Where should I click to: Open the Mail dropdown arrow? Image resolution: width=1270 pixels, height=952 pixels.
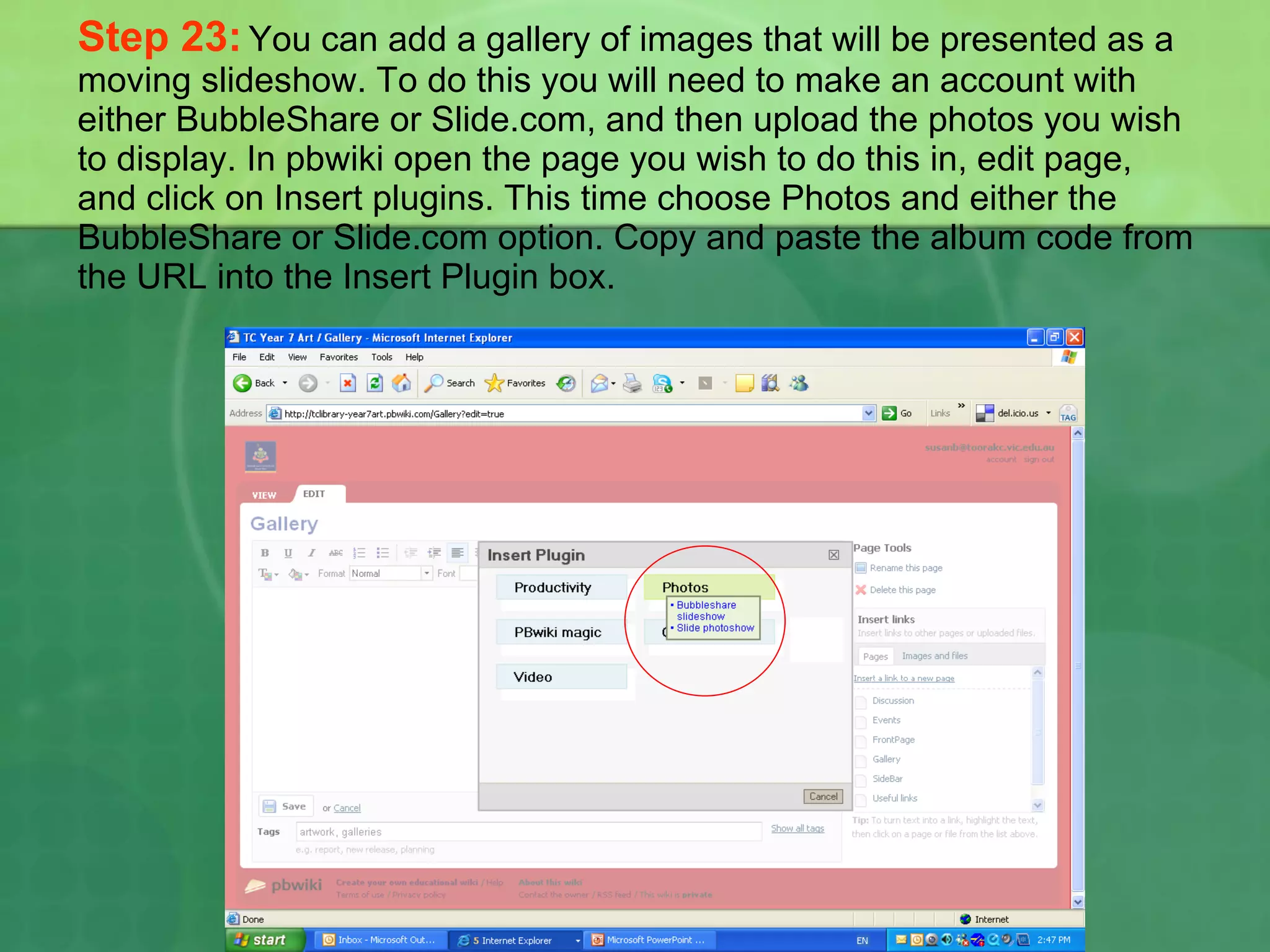[x=613, y=383]
